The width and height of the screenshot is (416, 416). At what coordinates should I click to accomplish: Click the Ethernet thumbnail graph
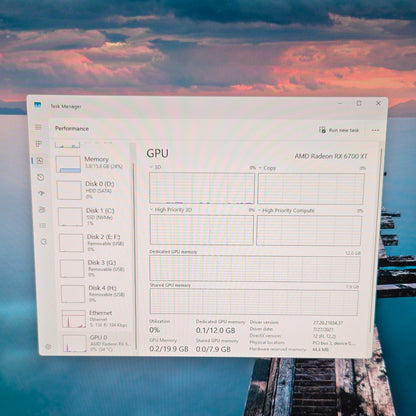pos(74,319)
